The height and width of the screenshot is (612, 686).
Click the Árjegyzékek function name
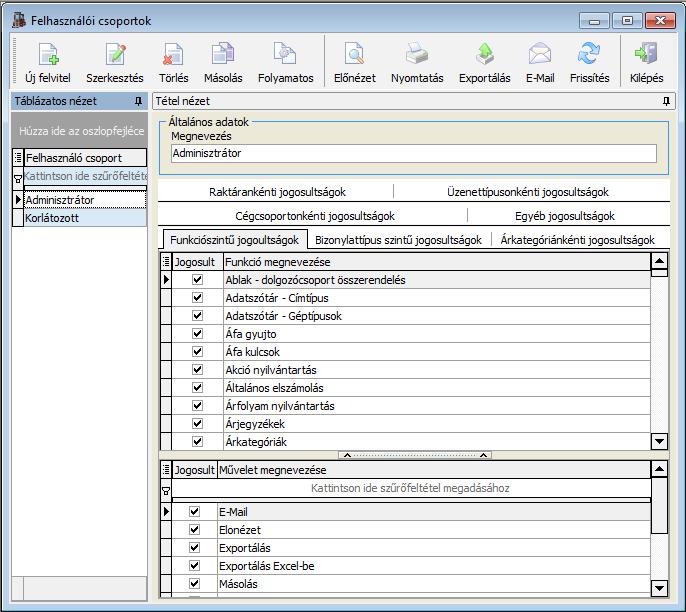tap(255, 424)
